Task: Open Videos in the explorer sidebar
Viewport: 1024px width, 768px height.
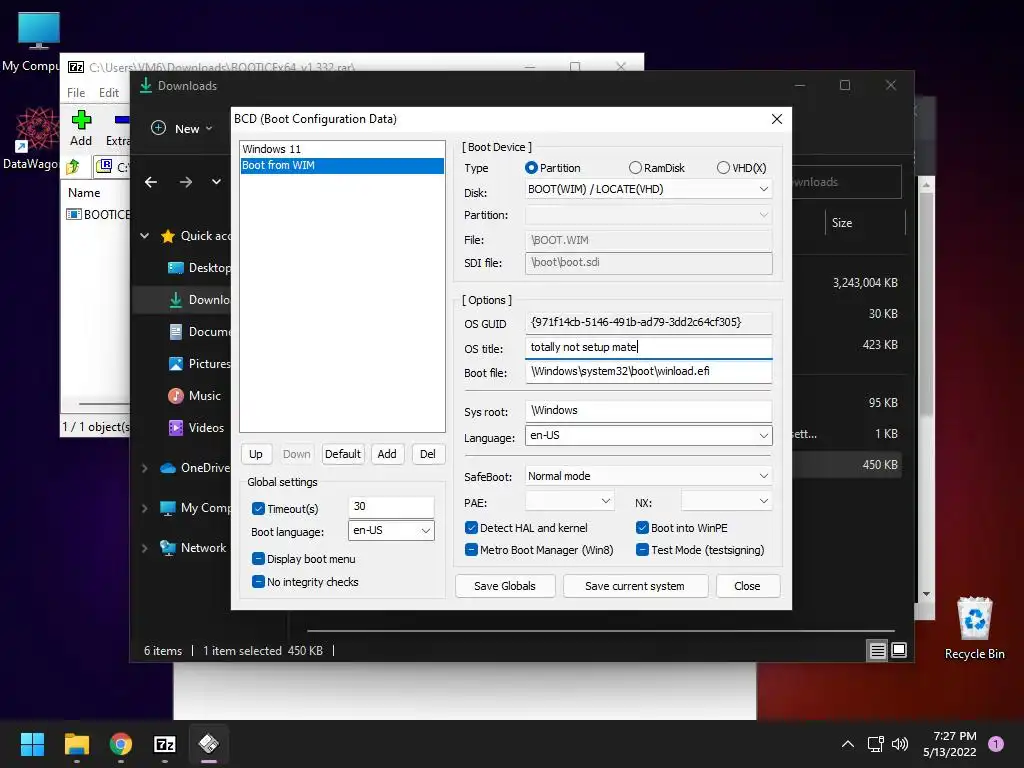Action: pyautogui.click(x=196, y=428)
